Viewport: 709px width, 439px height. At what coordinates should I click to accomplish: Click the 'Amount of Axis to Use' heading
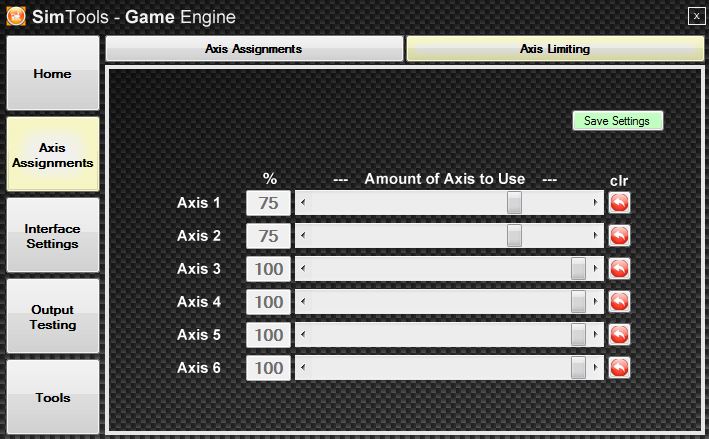coord(445,179)
